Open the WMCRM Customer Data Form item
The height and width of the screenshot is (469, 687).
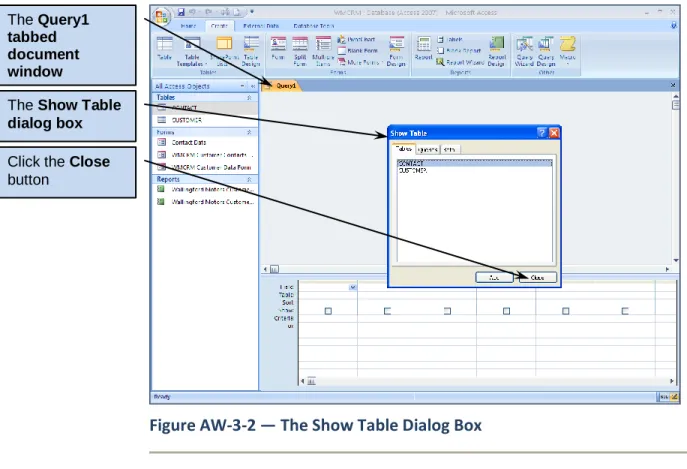(205, 167)
